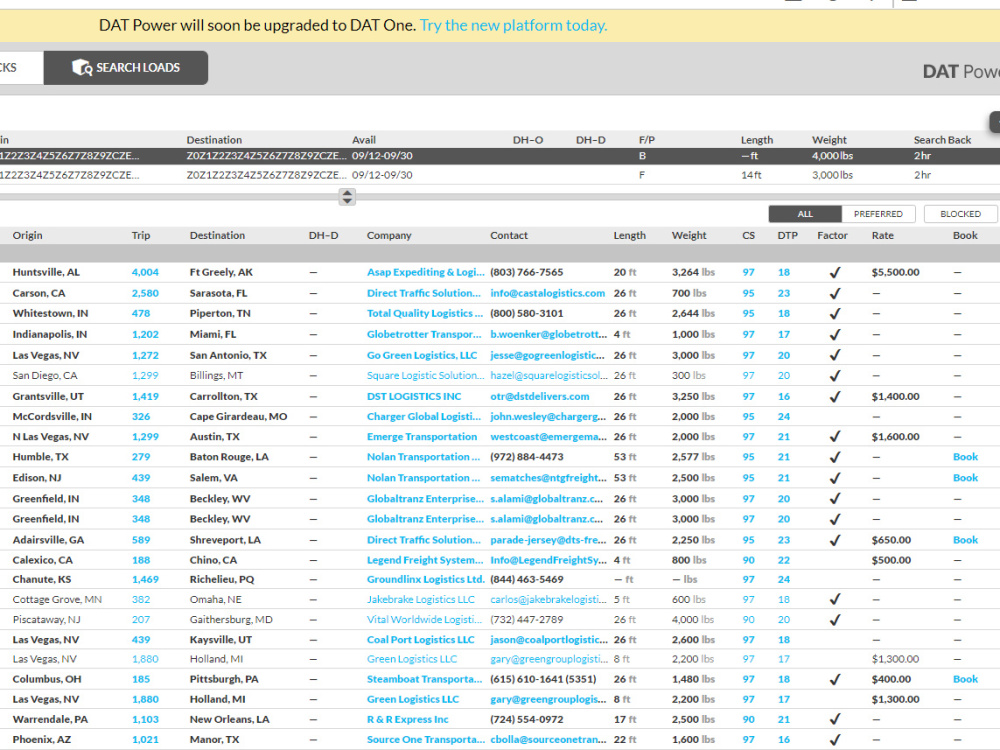Select the Calexico, CA origin cell
Viewport: 1000px width, 750px height.
pyautogui.click(x=43, y=560)
